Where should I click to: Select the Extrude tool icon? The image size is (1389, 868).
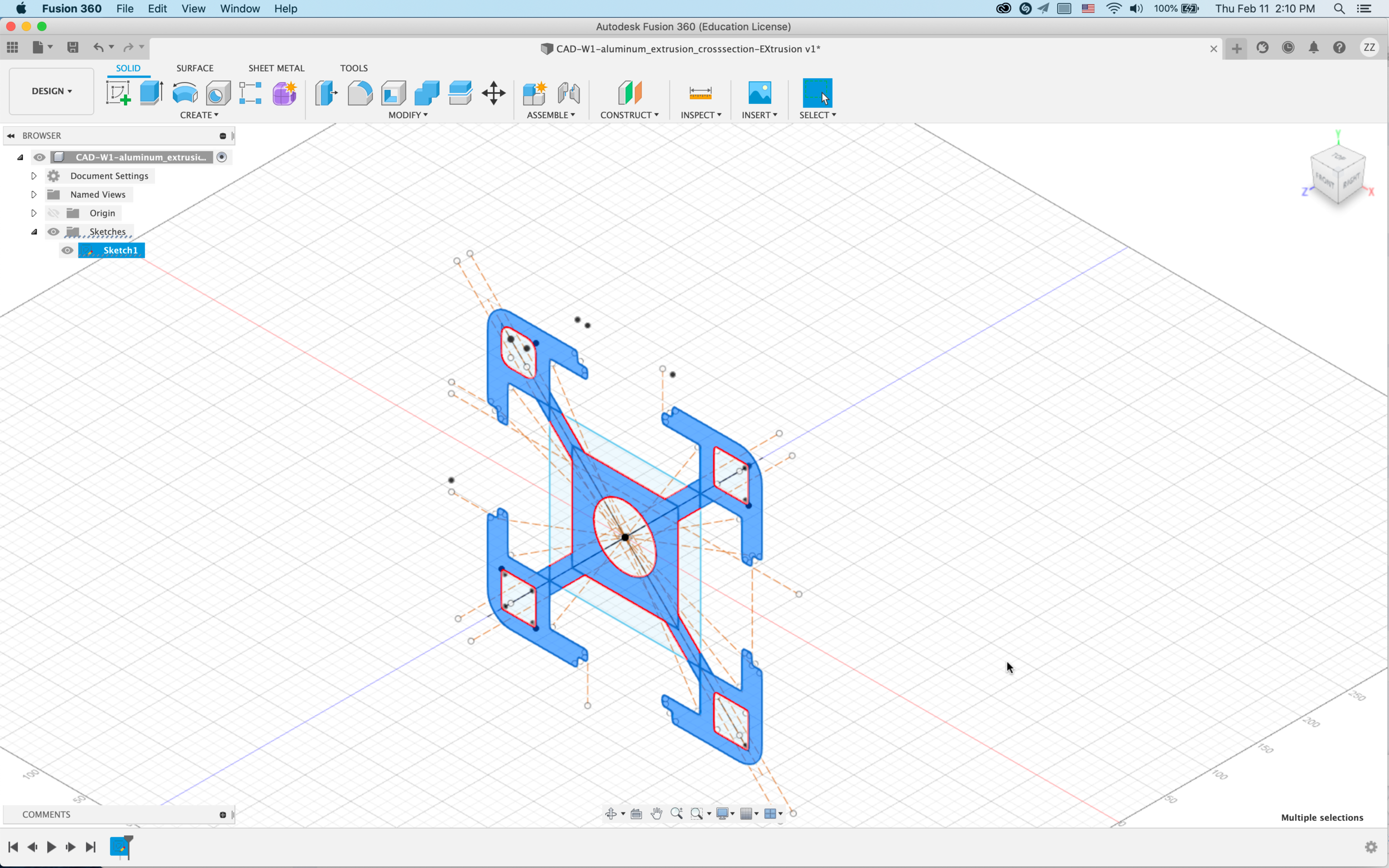coord(151,92)
